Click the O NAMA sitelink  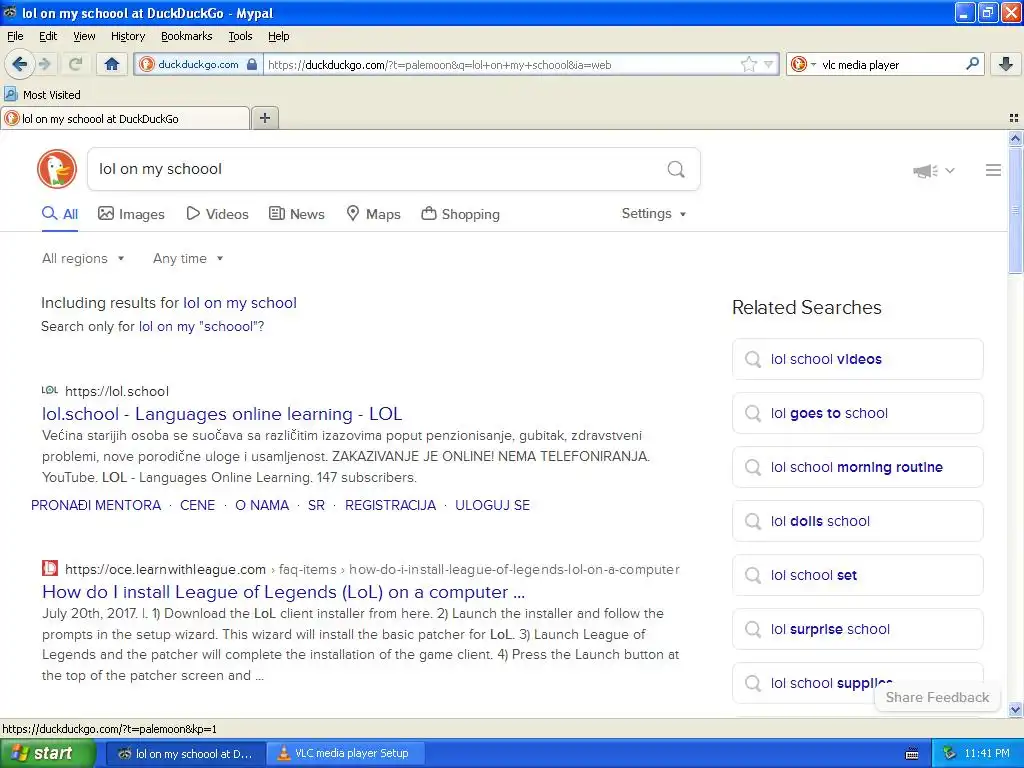(262, 505)
